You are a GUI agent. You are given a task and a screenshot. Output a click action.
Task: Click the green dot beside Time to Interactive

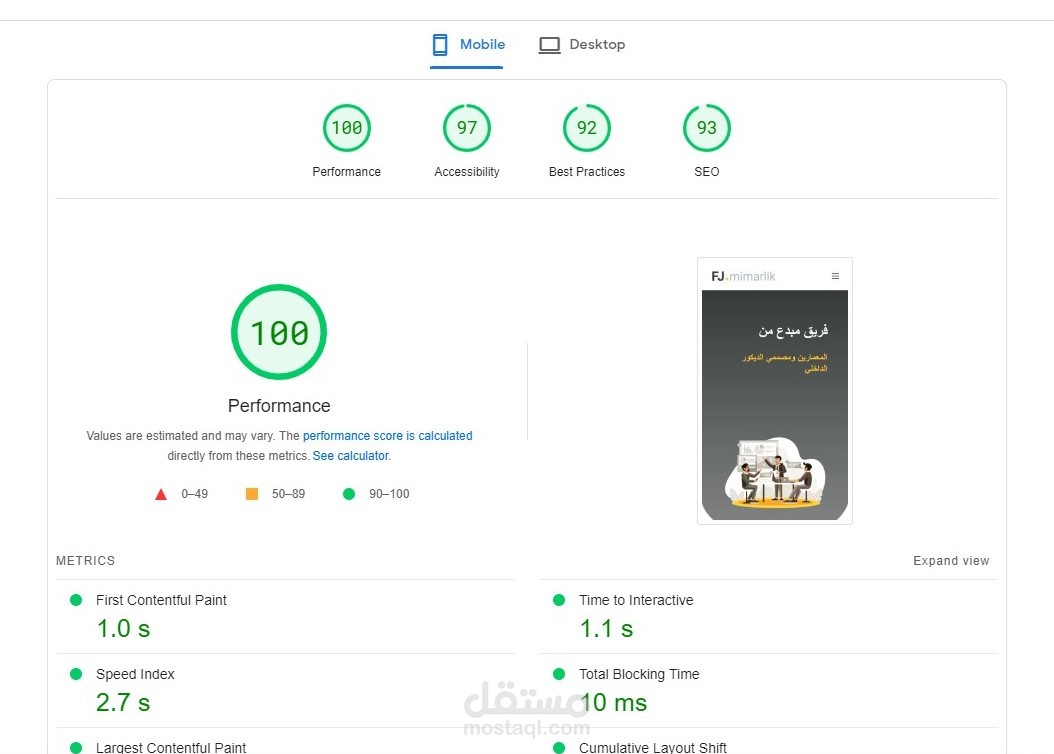click(559, 600)
